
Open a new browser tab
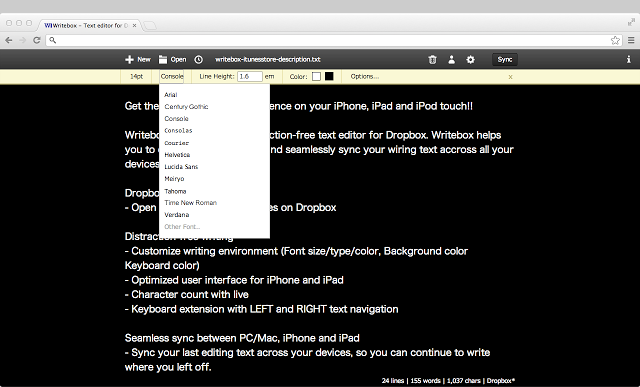click(150, 26)
